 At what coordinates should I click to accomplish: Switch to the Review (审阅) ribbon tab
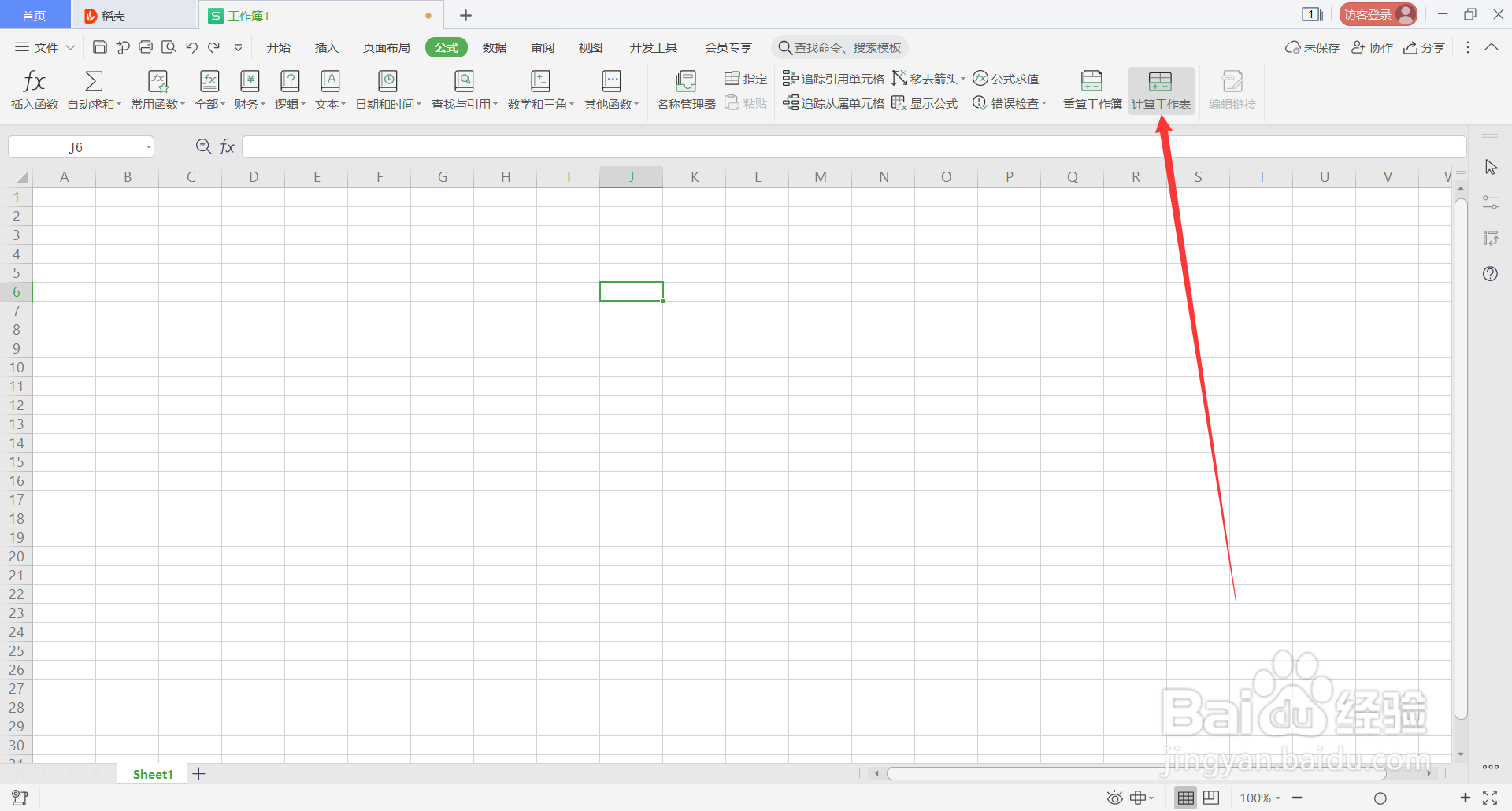pyautogui.click(x=543, y=47)
